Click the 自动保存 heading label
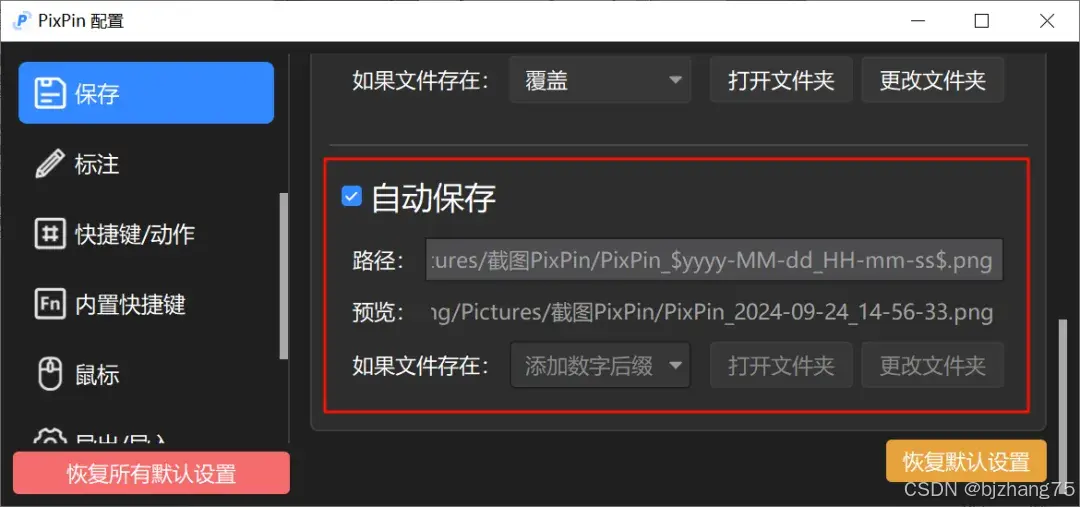 click(433, 198)
